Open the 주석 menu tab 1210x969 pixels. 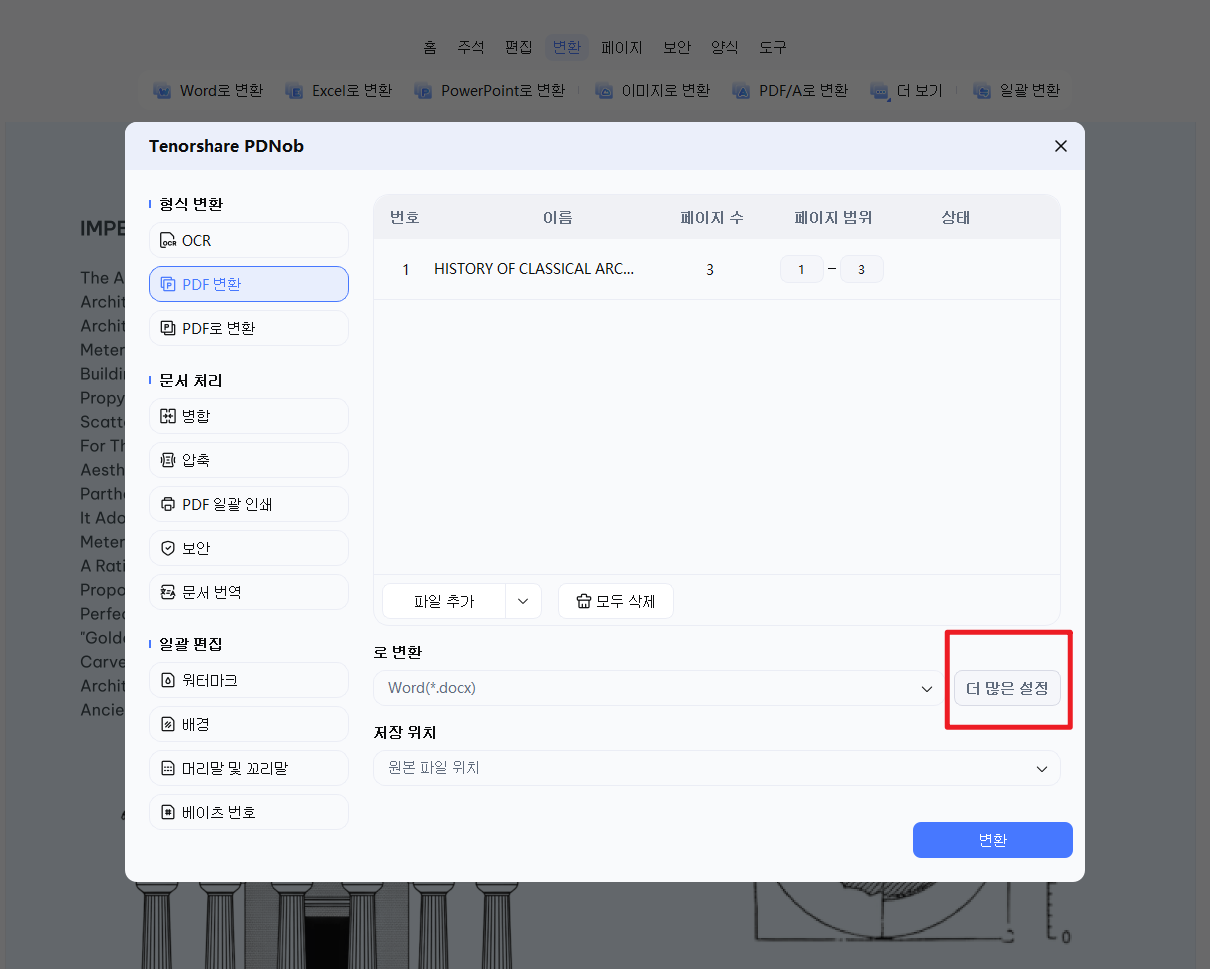[x=471, y=47]
